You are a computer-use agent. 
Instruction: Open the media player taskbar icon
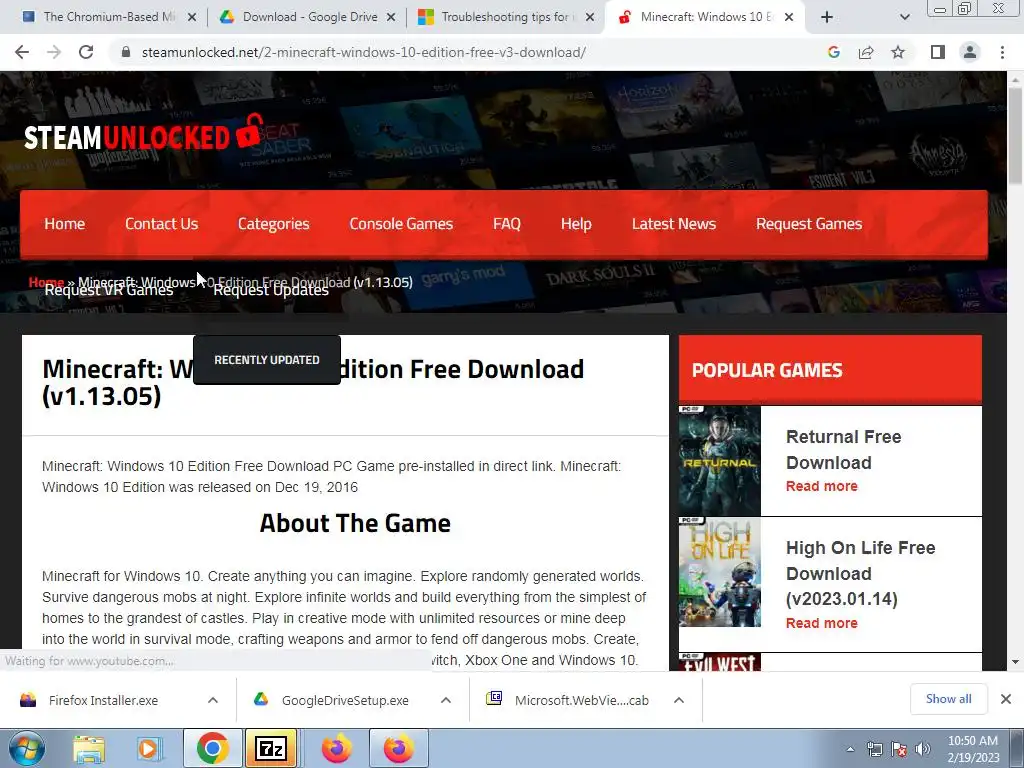tap(148, 749)
